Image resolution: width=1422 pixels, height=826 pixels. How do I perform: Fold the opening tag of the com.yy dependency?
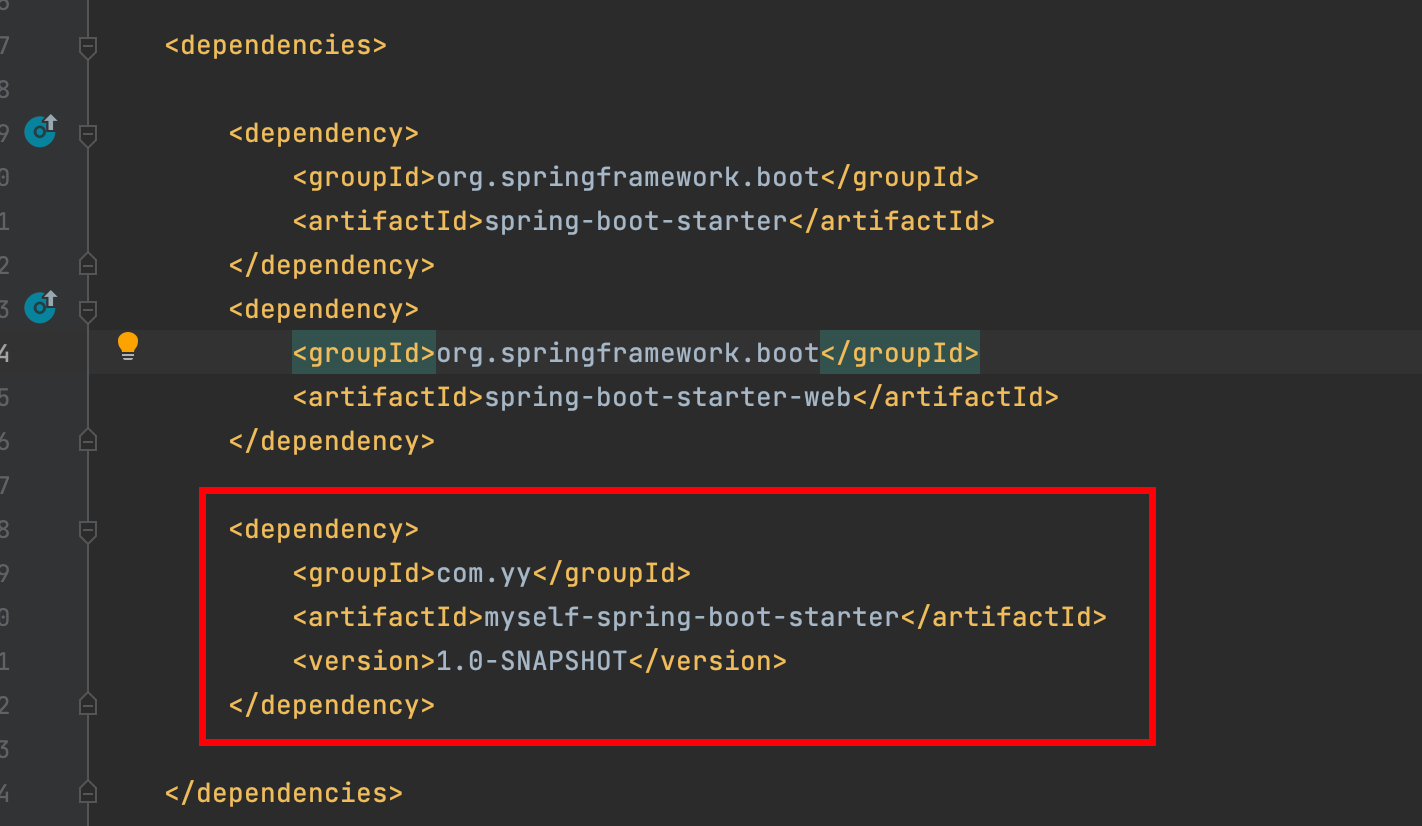[88, 530]
